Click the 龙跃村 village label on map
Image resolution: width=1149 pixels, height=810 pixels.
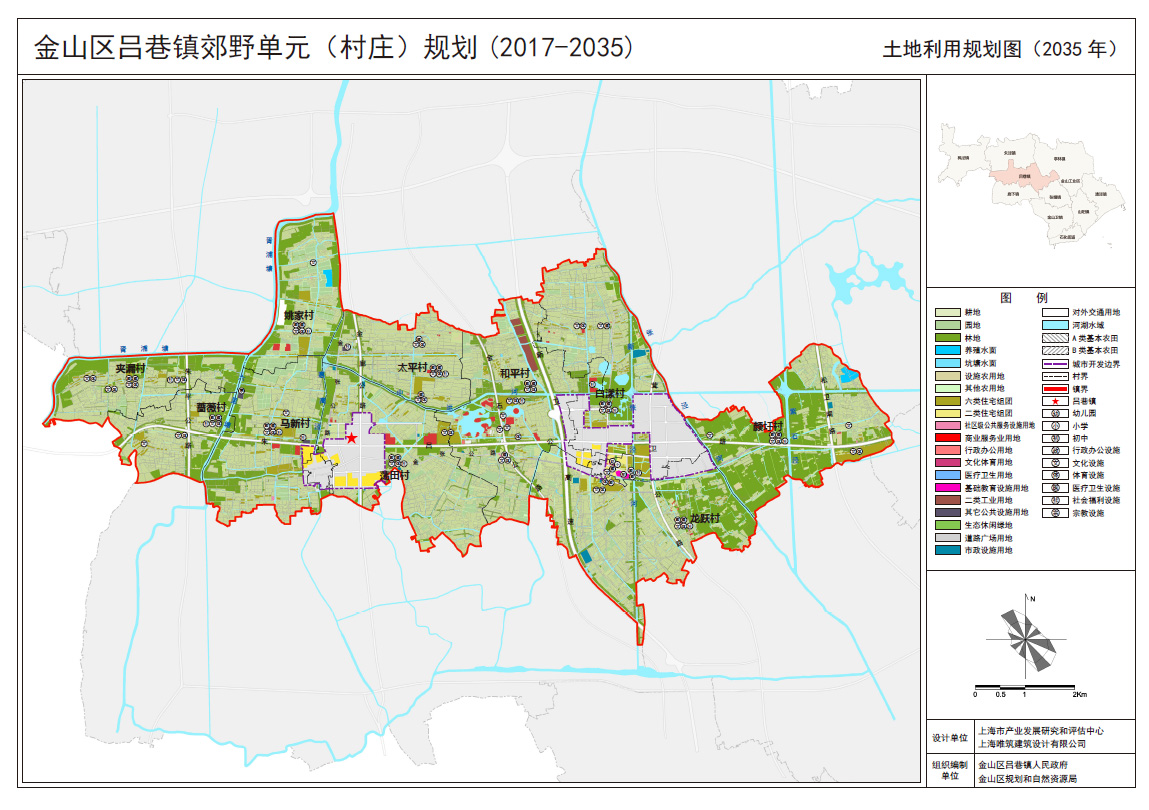coord(705,519)
